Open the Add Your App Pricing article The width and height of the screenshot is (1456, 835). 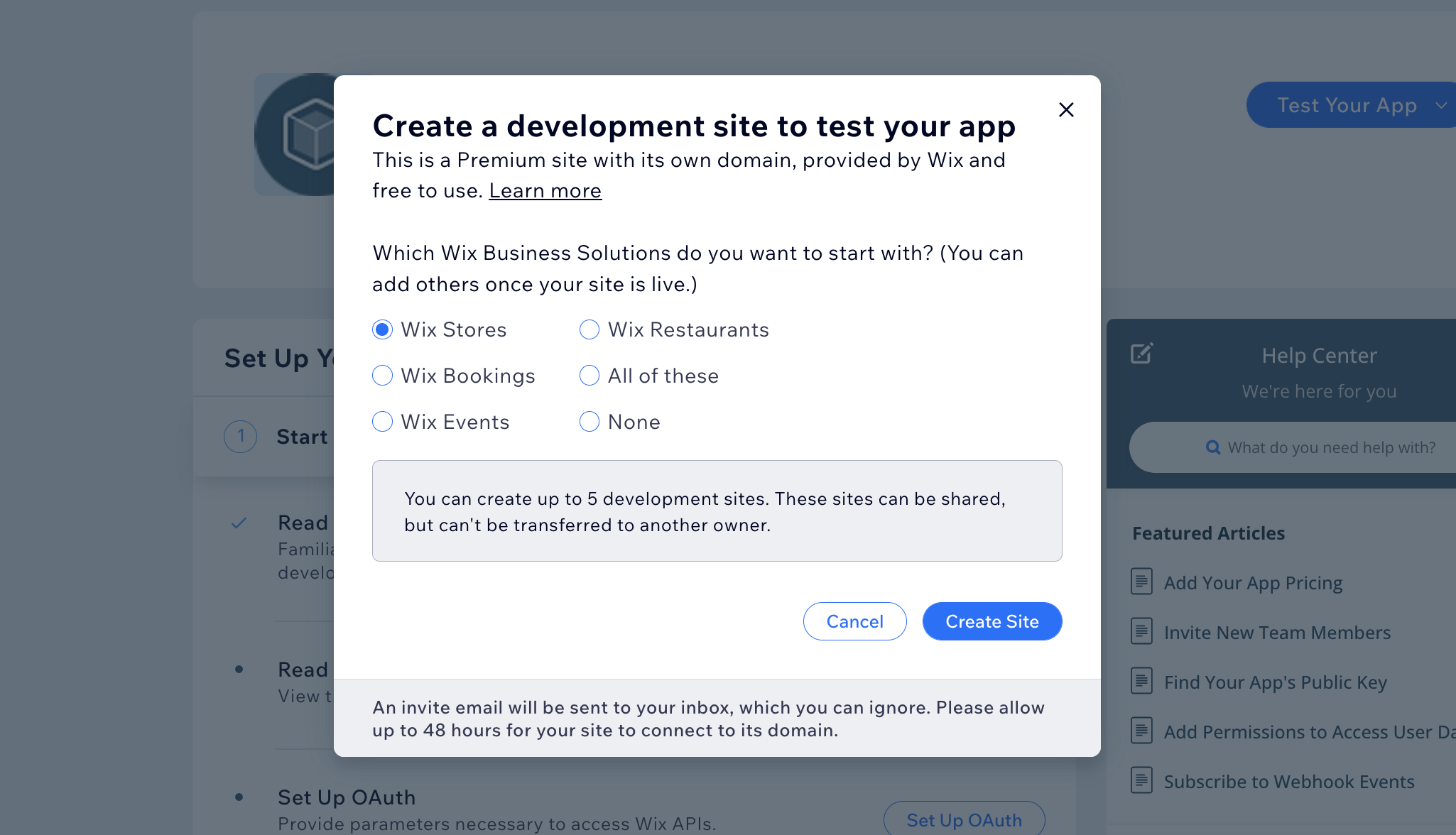click(1253, 583)
